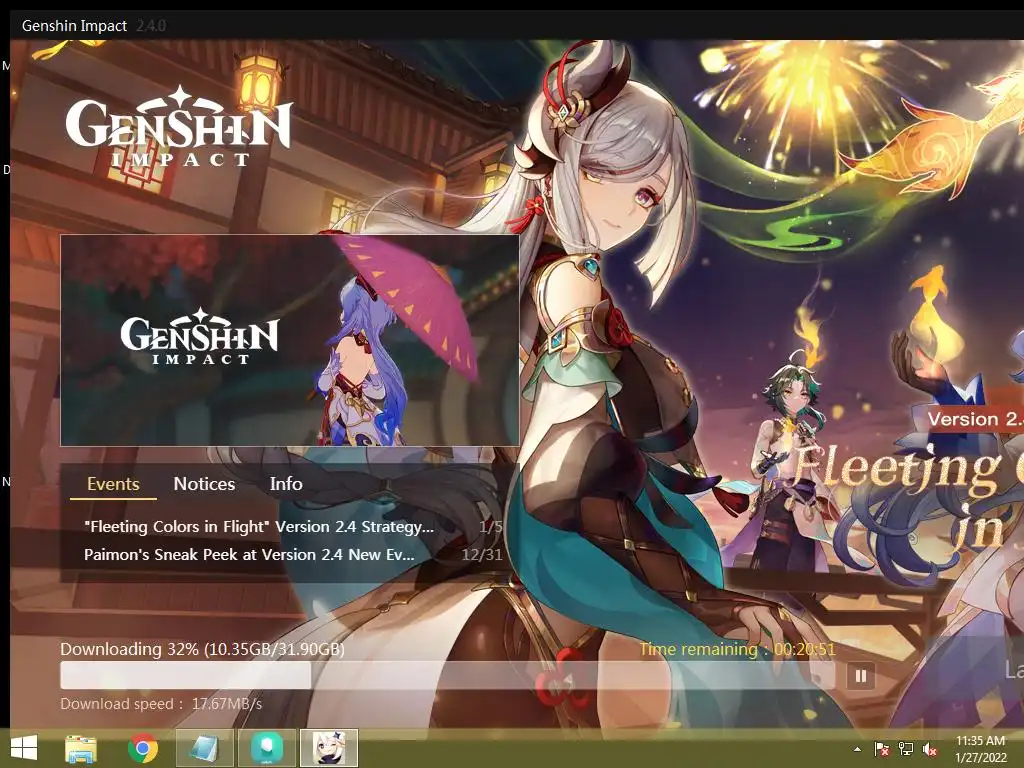The width and height of the screenshot is (1024, 768).
Task: Select the Genshin Impact Paimon taskbar icon
Action: tap(329, 748)
